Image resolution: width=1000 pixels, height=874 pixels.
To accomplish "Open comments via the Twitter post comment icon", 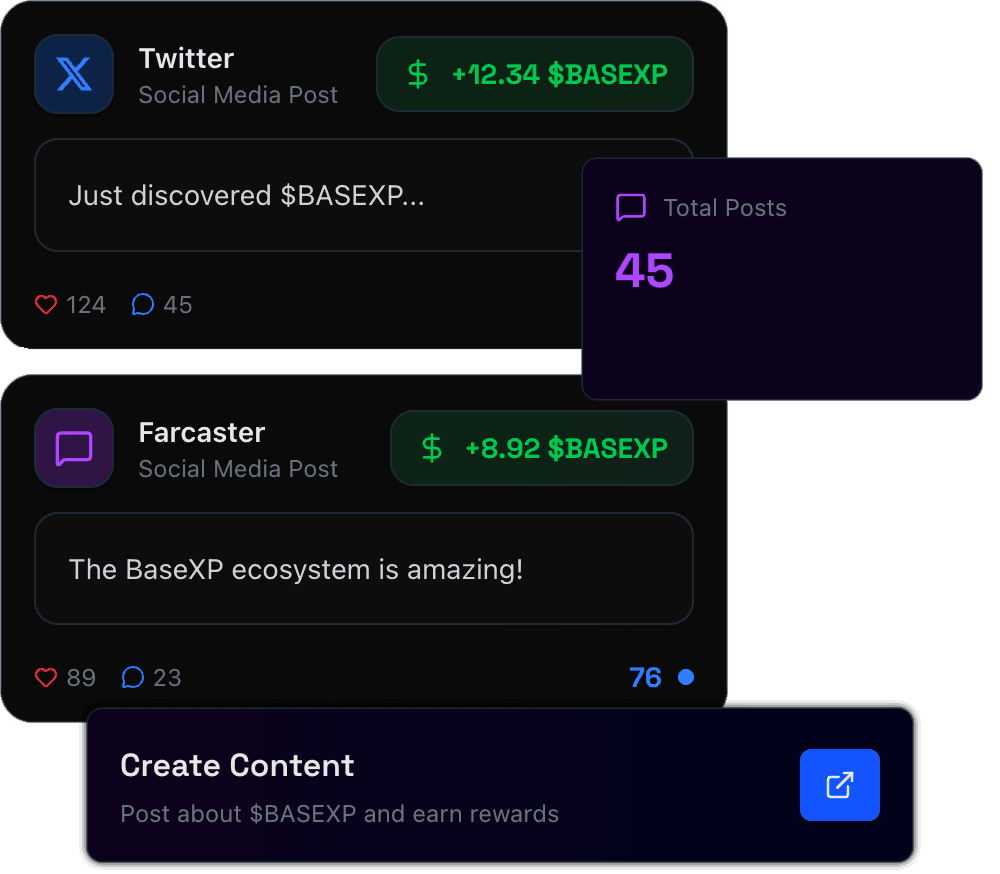I will [x=142, y=304].
